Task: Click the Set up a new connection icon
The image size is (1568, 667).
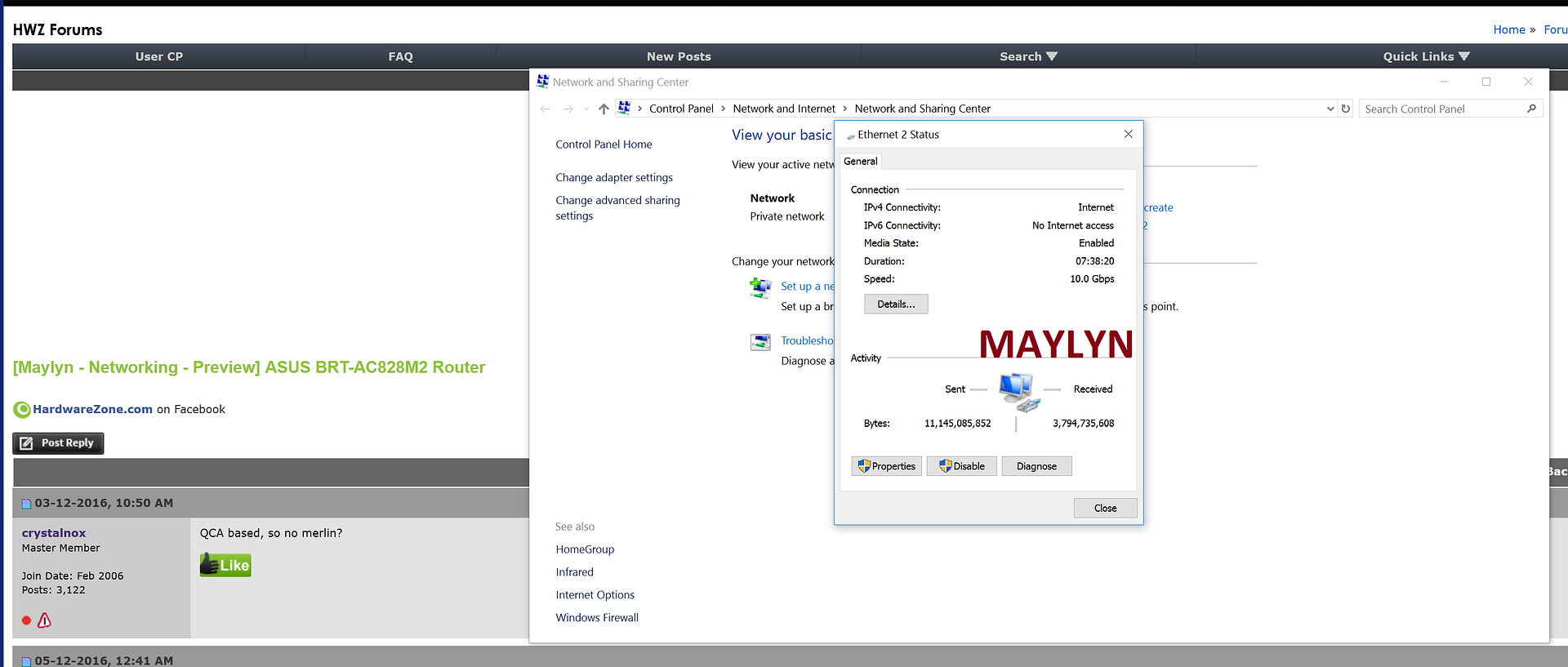Action: tap(760, 288)
